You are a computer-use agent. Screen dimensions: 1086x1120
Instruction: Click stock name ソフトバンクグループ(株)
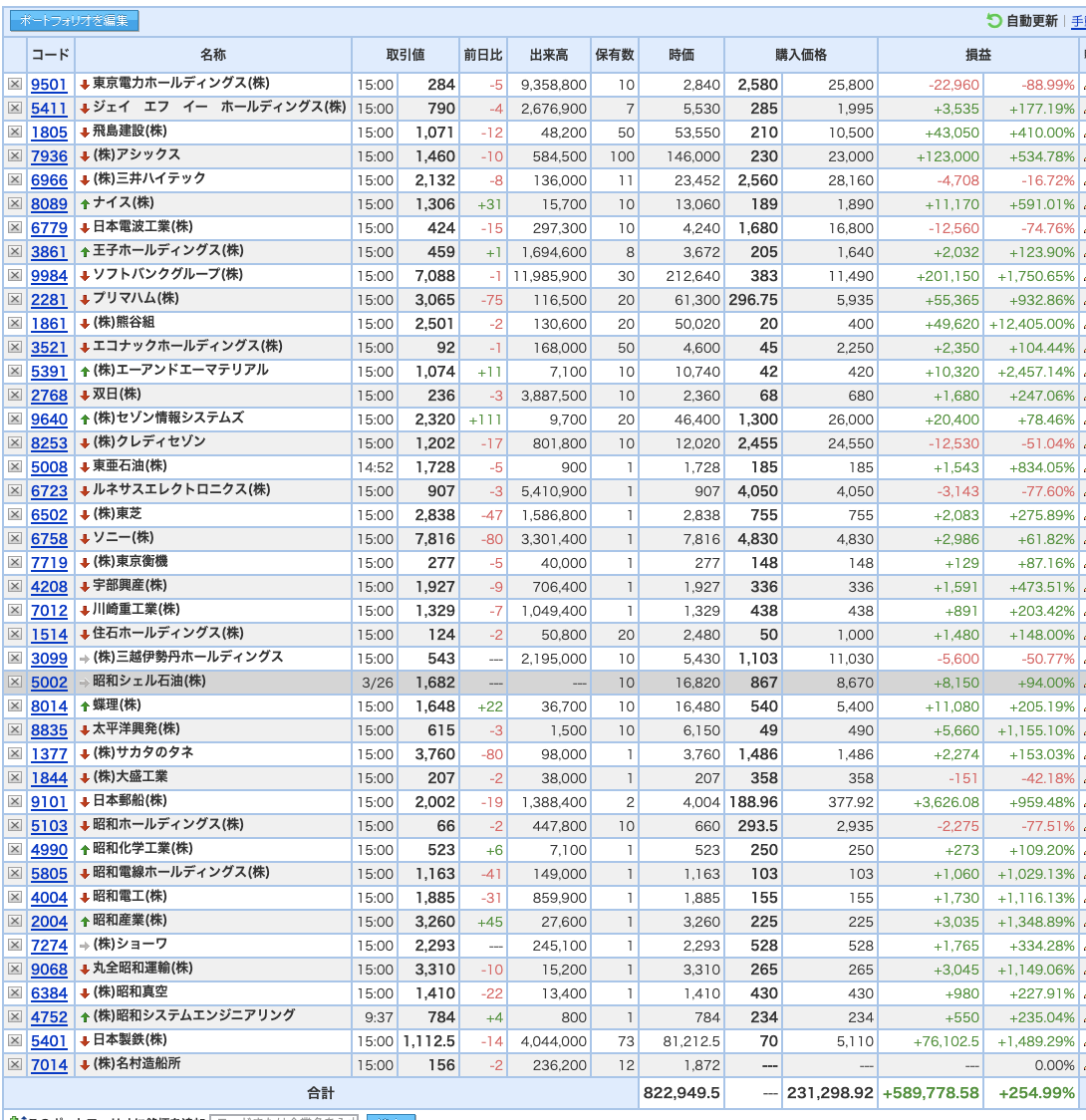(x=167, y=274)
